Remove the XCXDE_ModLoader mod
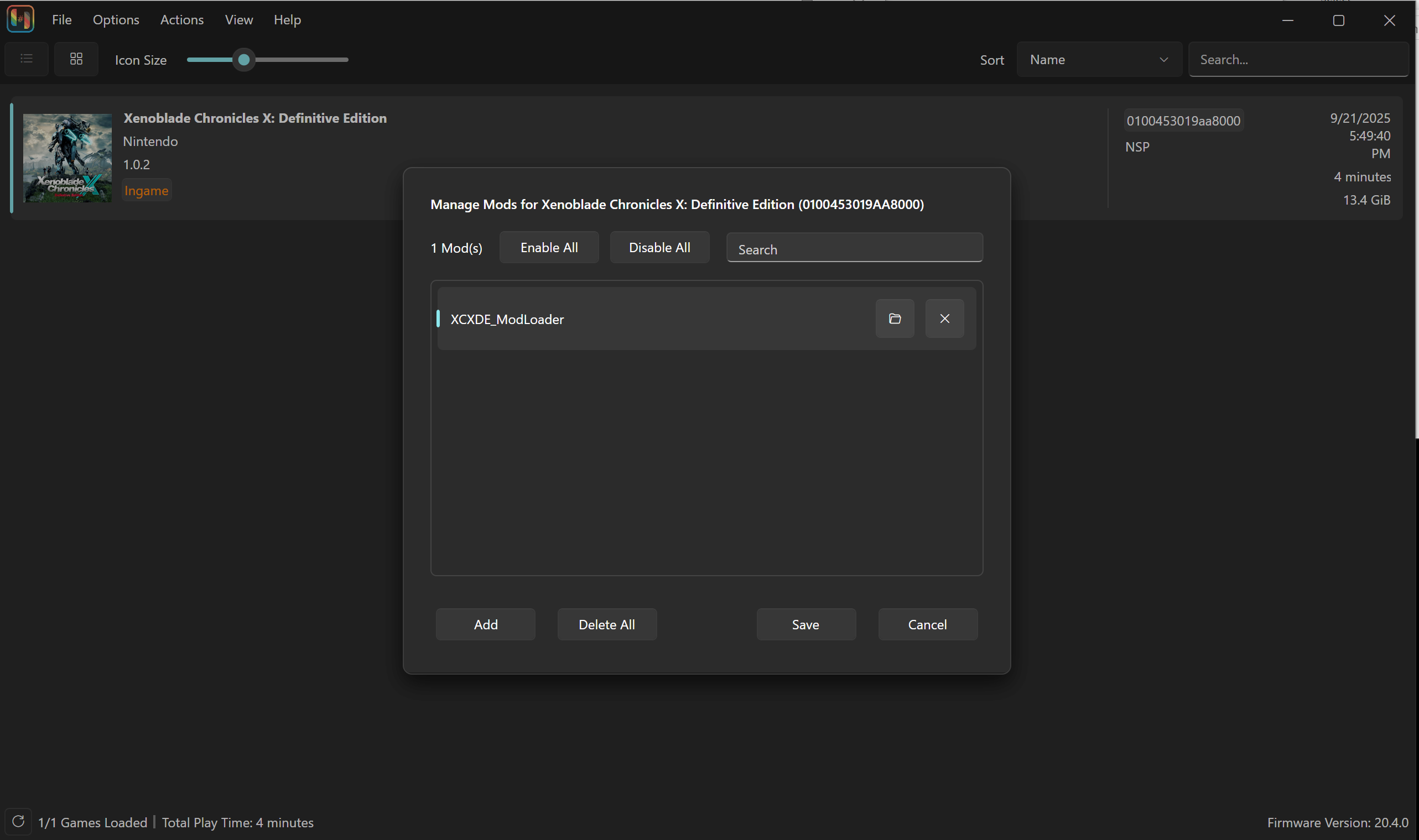The width and height of the screenshot is (1419, 840). 944,319
